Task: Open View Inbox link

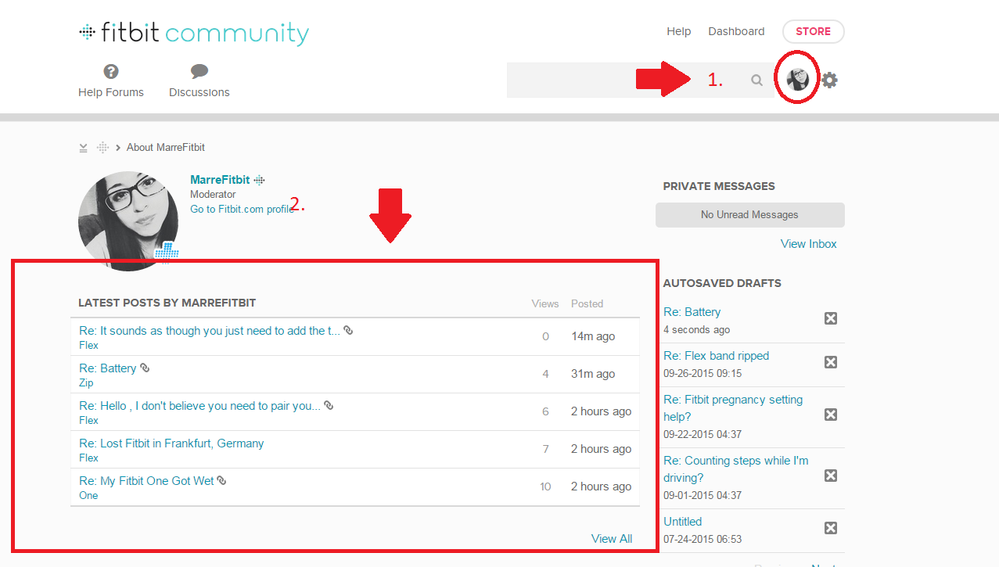Action: [x=809, y=244]
